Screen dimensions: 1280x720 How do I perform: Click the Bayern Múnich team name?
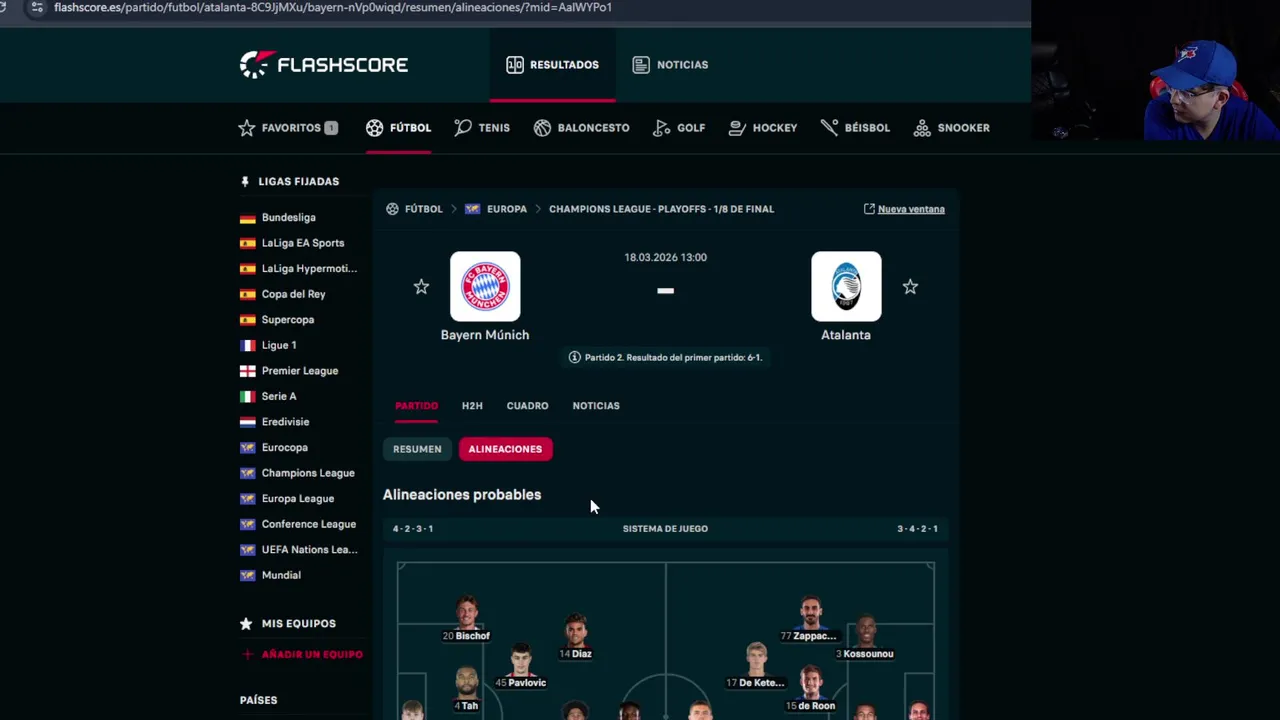click(485, 335)
